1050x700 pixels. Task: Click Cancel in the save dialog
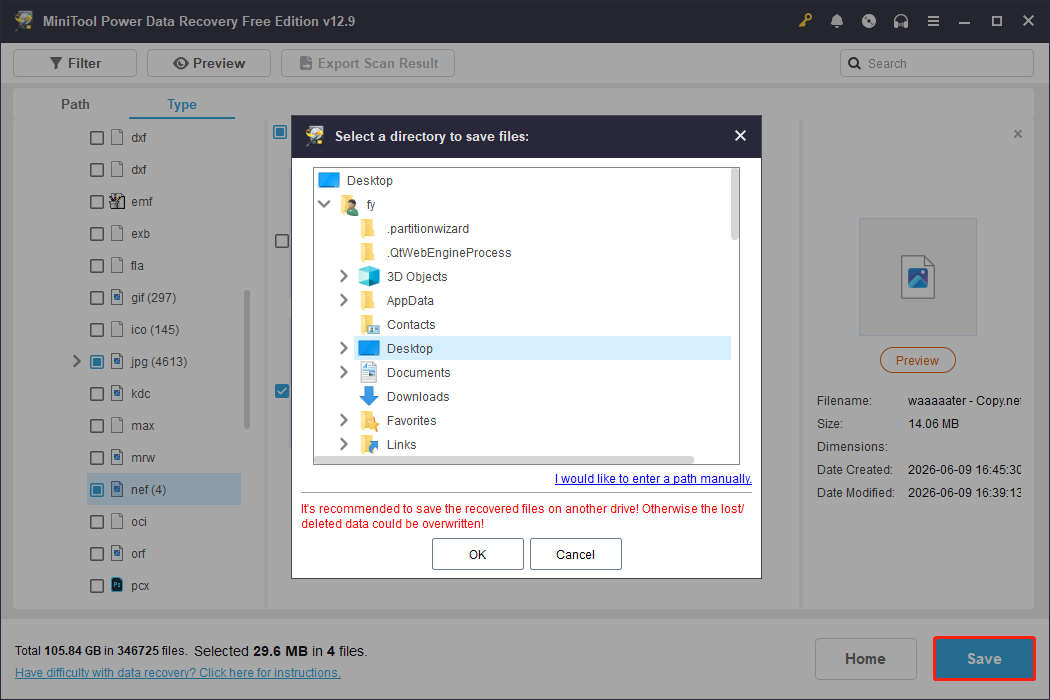tap(575, 554)
